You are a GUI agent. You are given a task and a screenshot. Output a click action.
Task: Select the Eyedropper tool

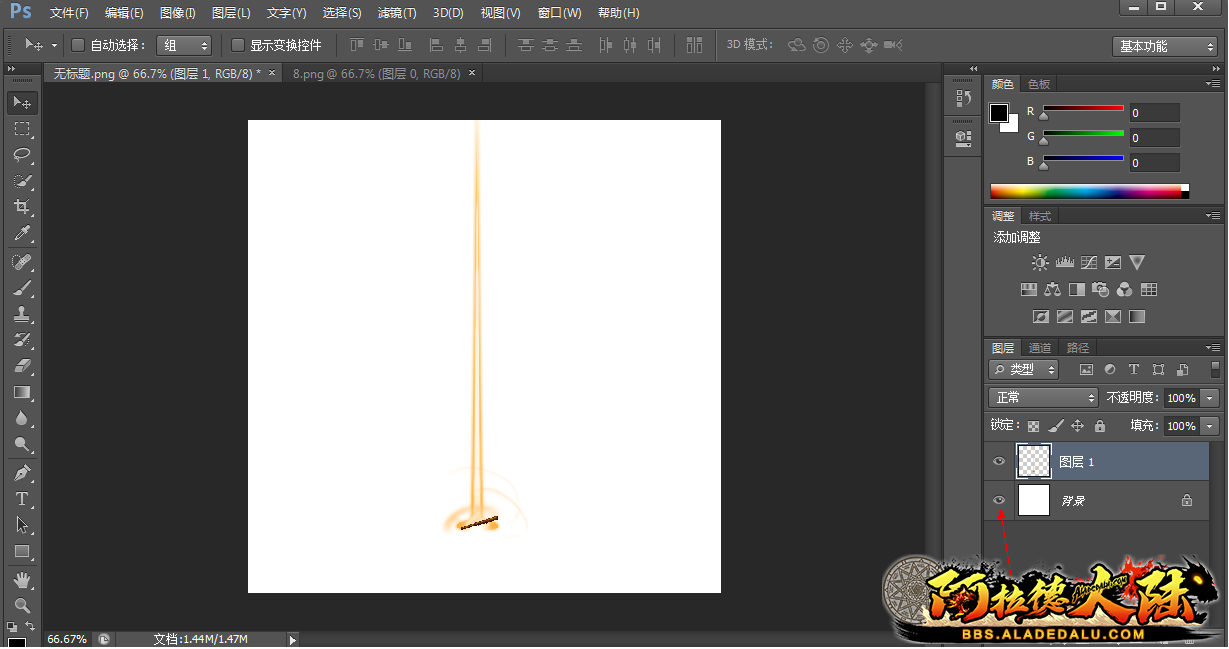tap(22, 234)
